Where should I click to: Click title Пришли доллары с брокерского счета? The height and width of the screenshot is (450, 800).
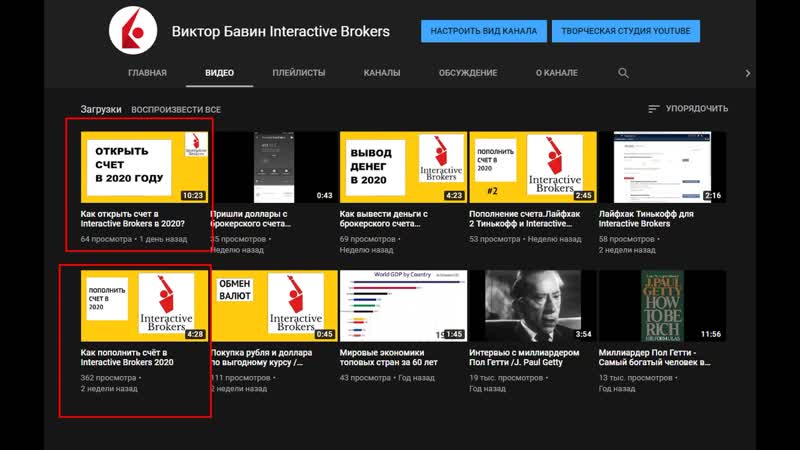(251, 219)
